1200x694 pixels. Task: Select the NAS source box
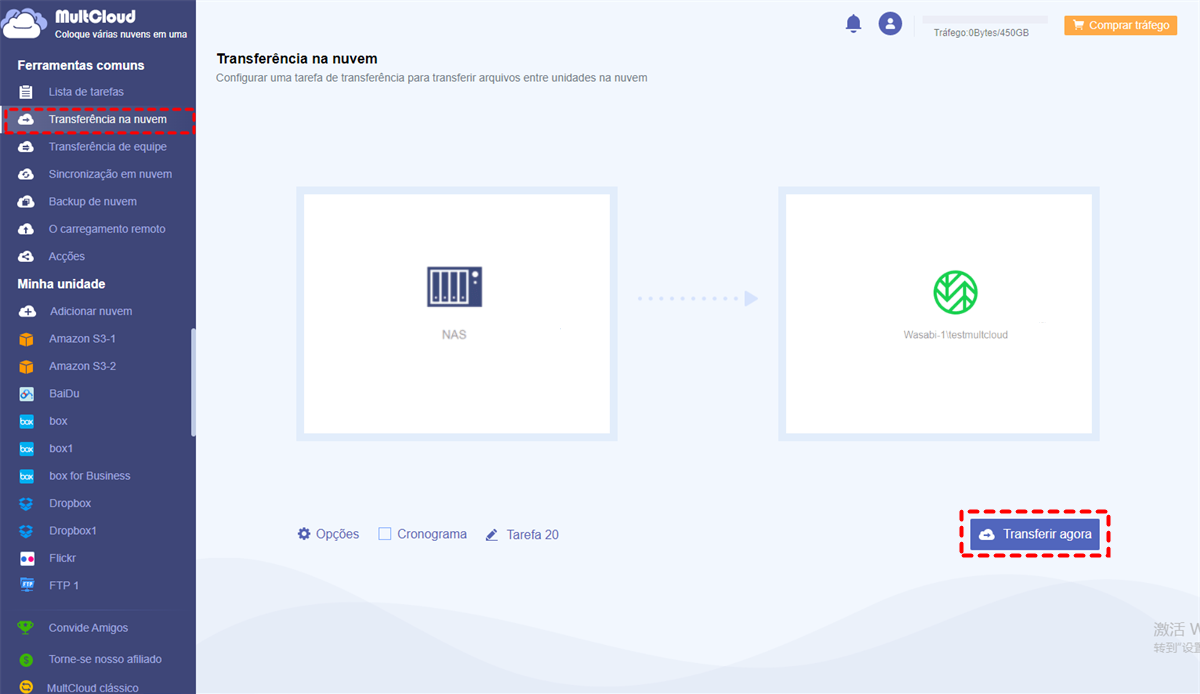457,313
